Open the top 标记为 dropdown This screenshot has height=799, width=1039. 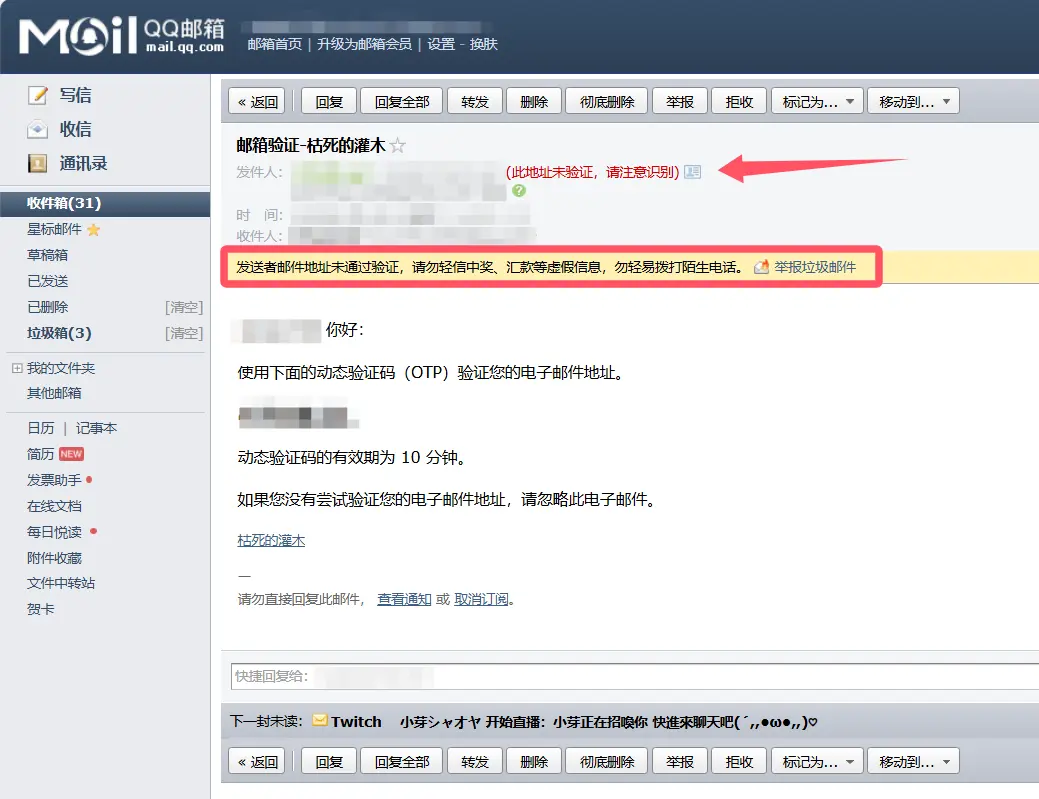(x=817, y=101)
